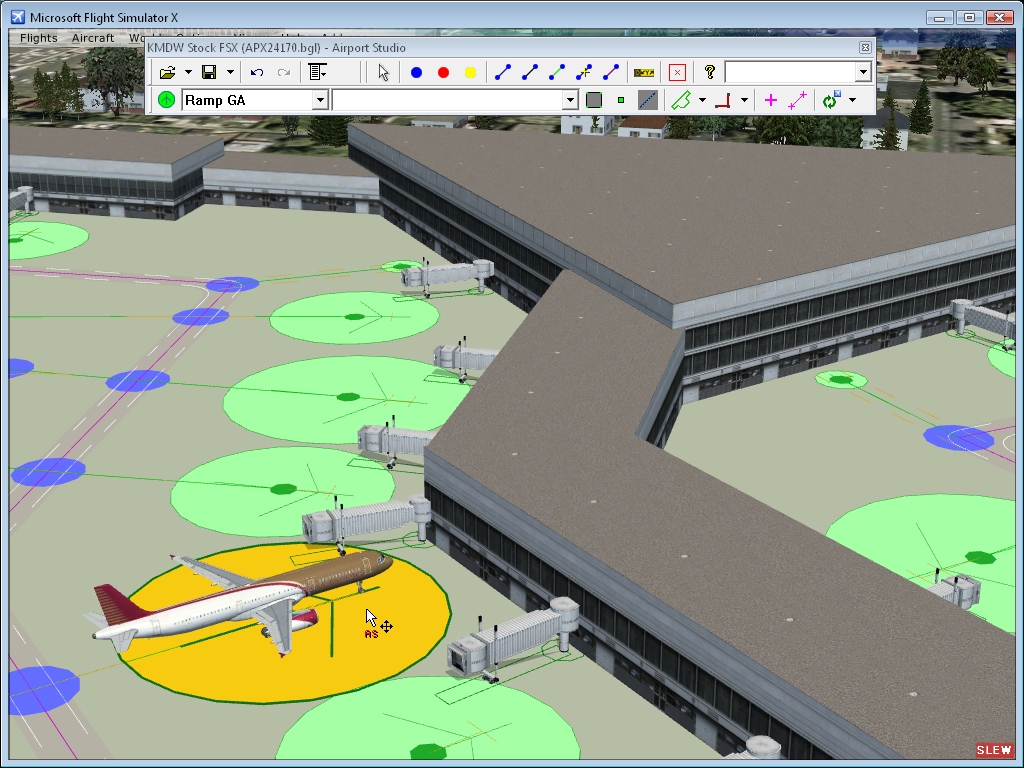Open the dropdown beside the polygon tool

[703, 100]
